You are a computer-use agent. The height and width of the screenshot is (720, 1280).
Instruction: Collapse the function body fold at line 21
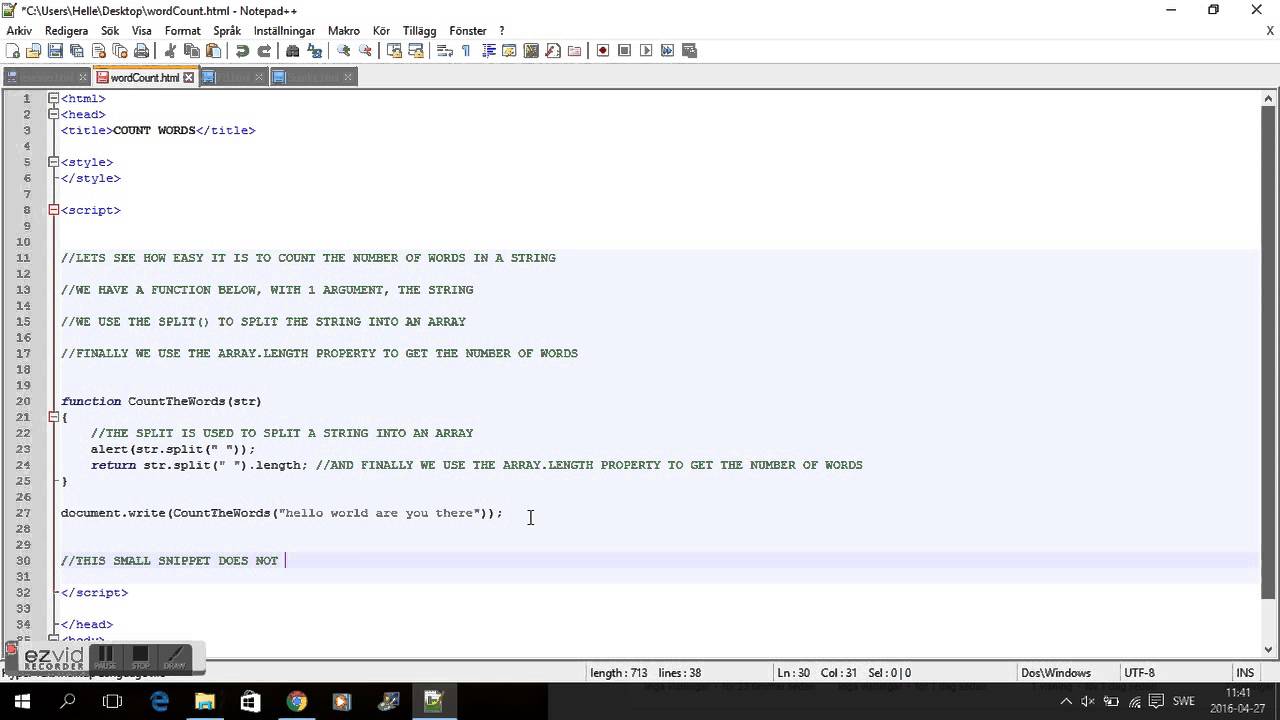coord(53,417)
